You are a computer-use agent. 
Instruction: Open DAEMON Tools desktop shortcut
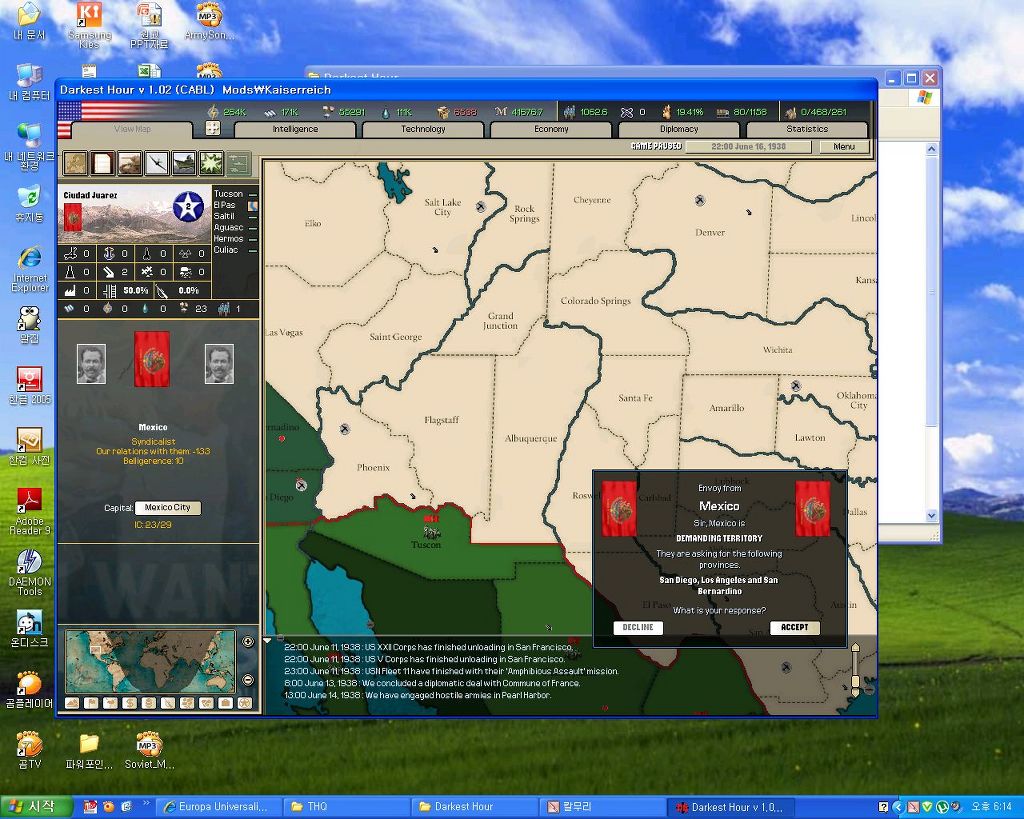click(x=29, y=572)
